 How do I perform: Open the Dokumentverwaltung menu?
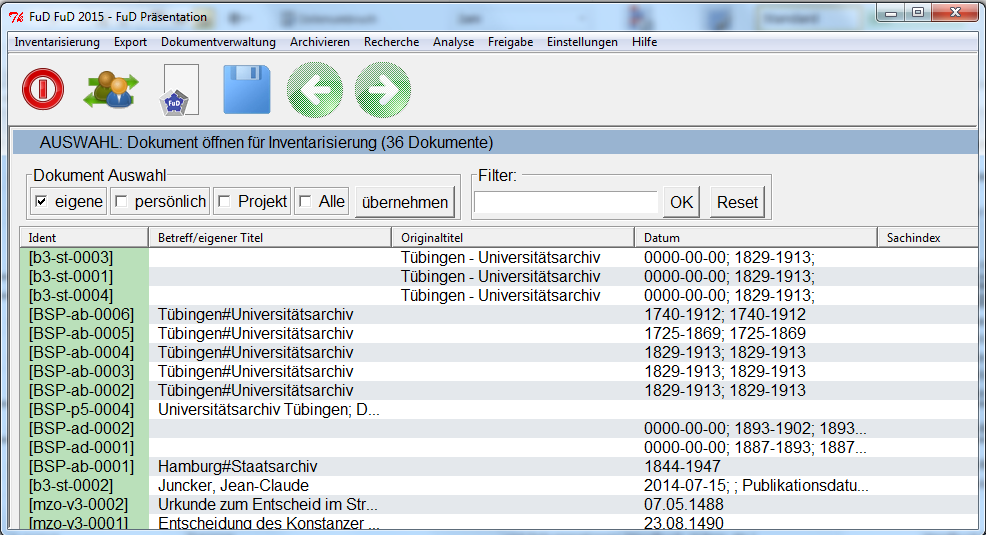click(218, 42)
